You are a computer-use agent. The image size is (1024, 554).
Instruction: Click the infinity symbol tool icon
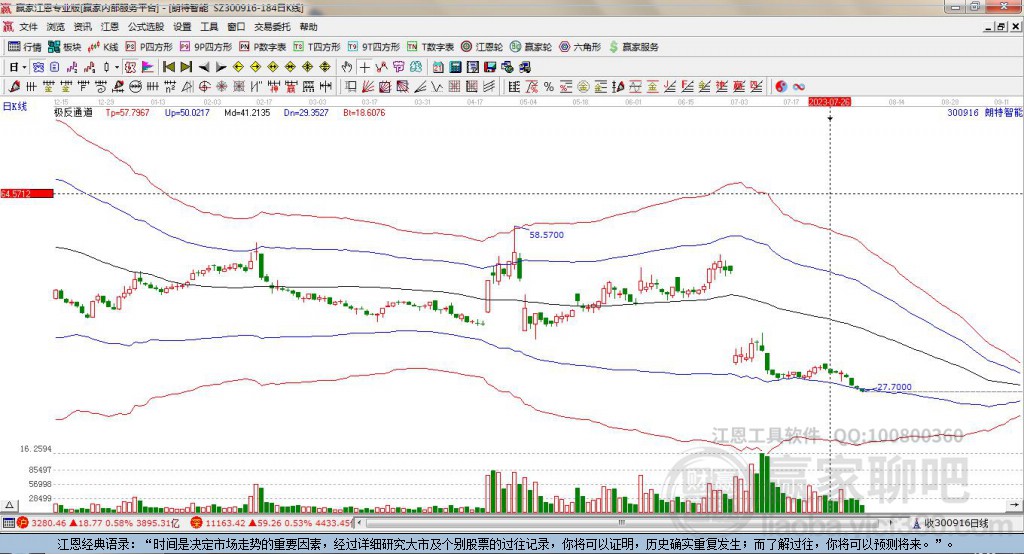pos(799,86)
